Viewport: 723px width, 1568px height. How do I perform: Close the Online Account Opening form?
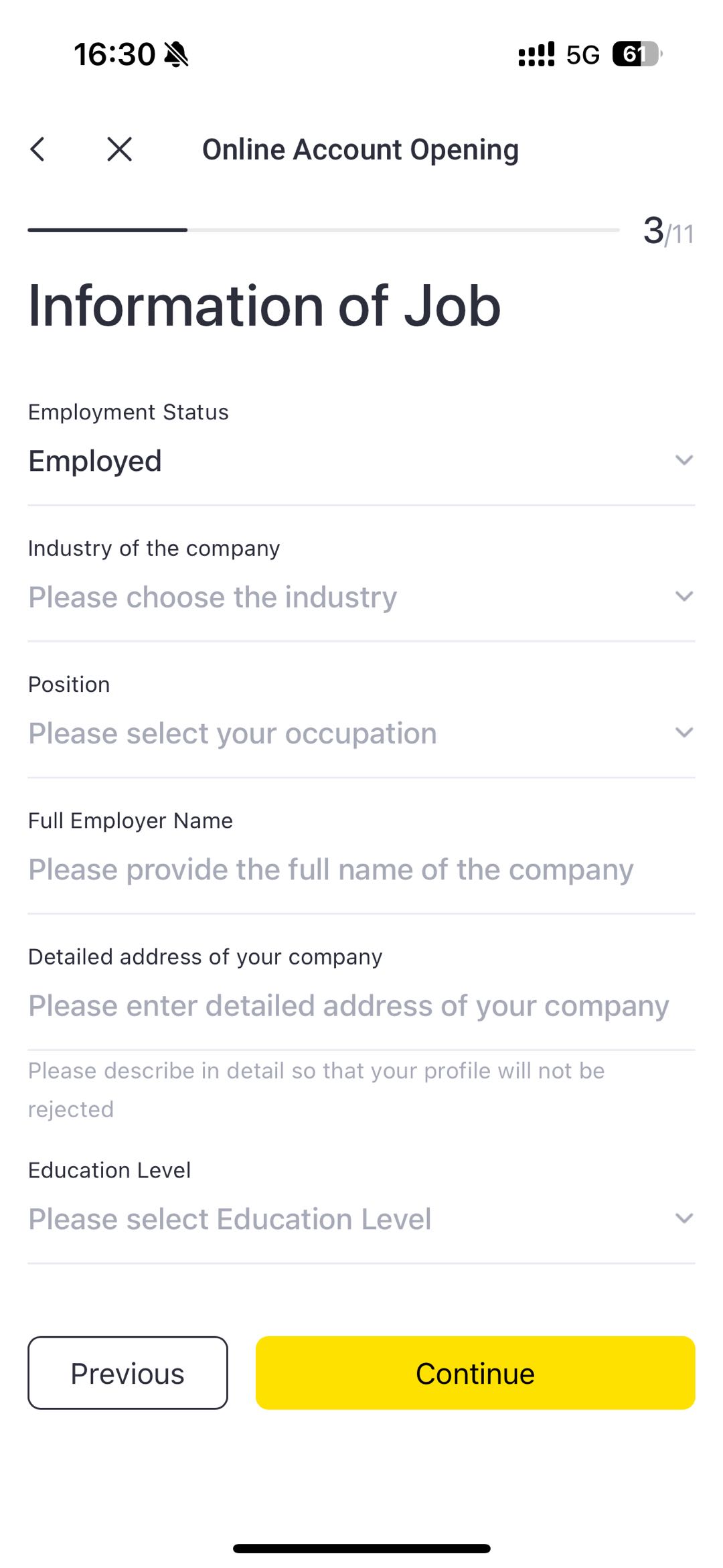pyautogui.click(x=120, y=149)
